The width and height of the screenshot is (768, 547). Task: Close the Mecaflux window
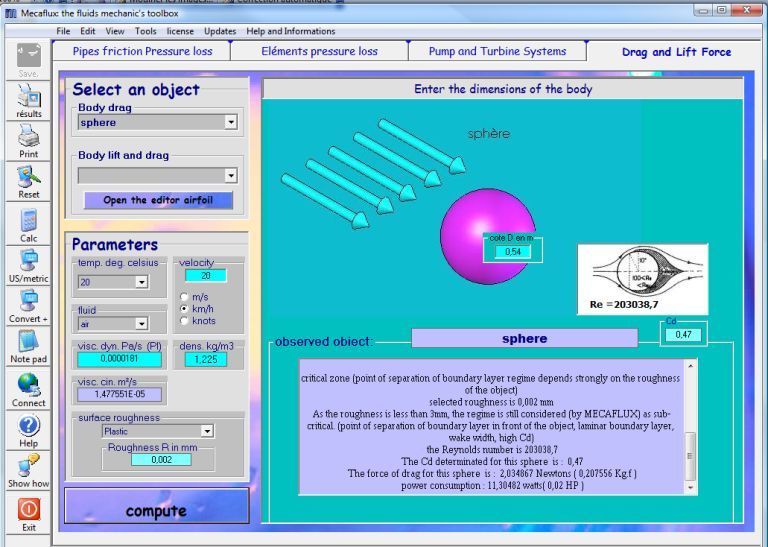coord(746,10)
